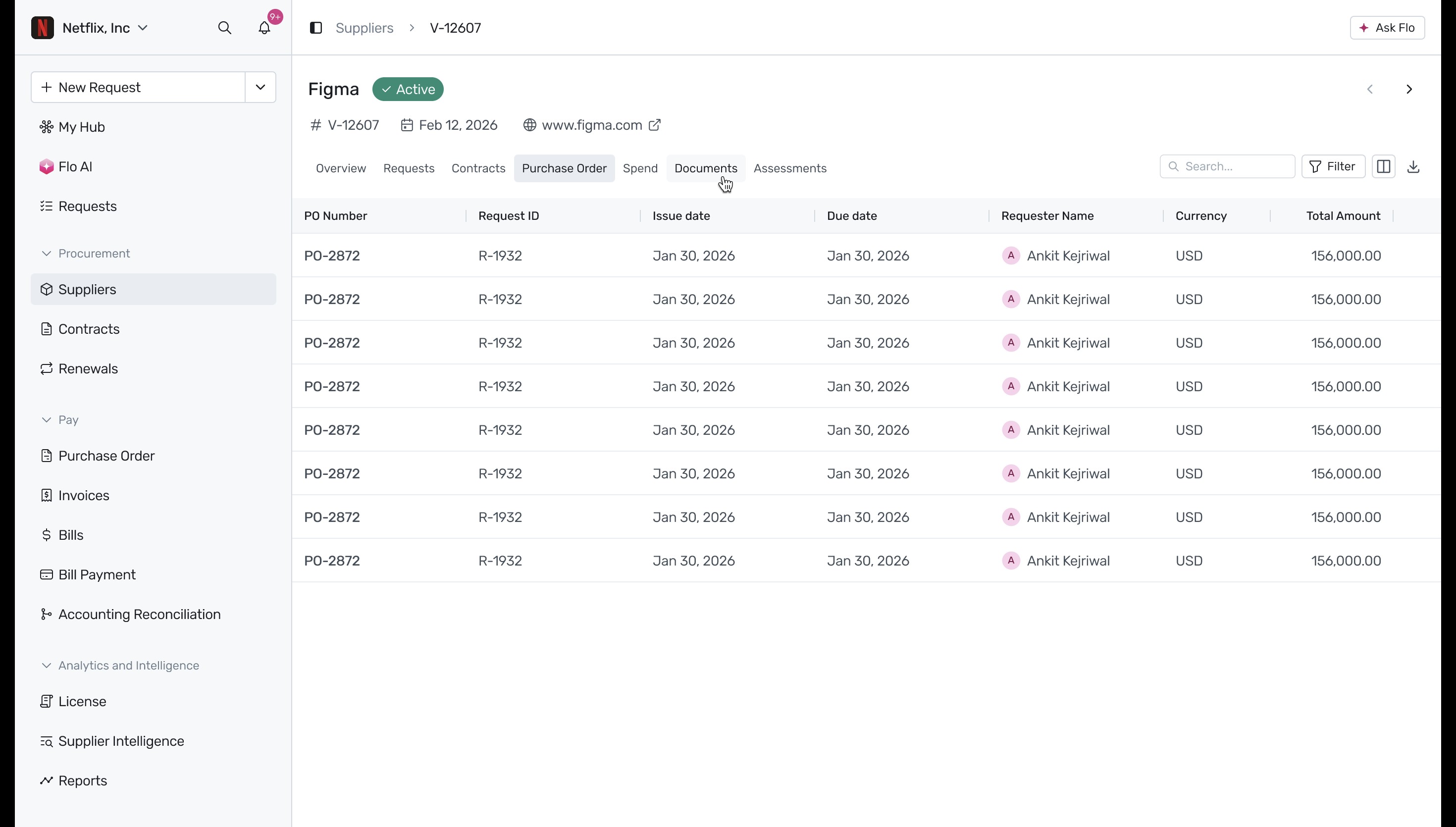Open Supplier Intelligence in sidebar
This screenshot has width=1456, height=827.
[154, 741]
